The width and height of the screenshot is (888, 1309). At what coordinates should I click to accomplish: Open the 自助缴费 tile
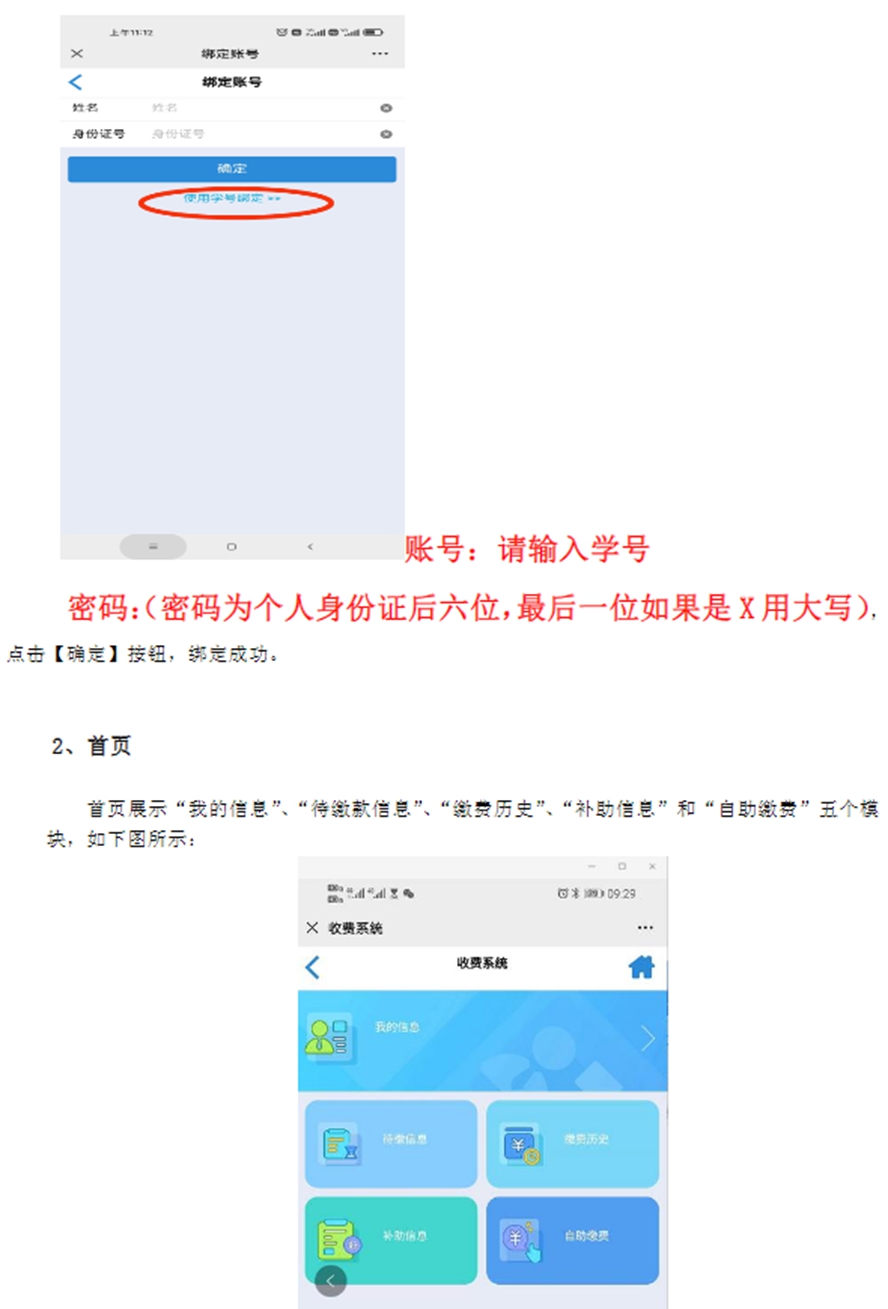573,1240
